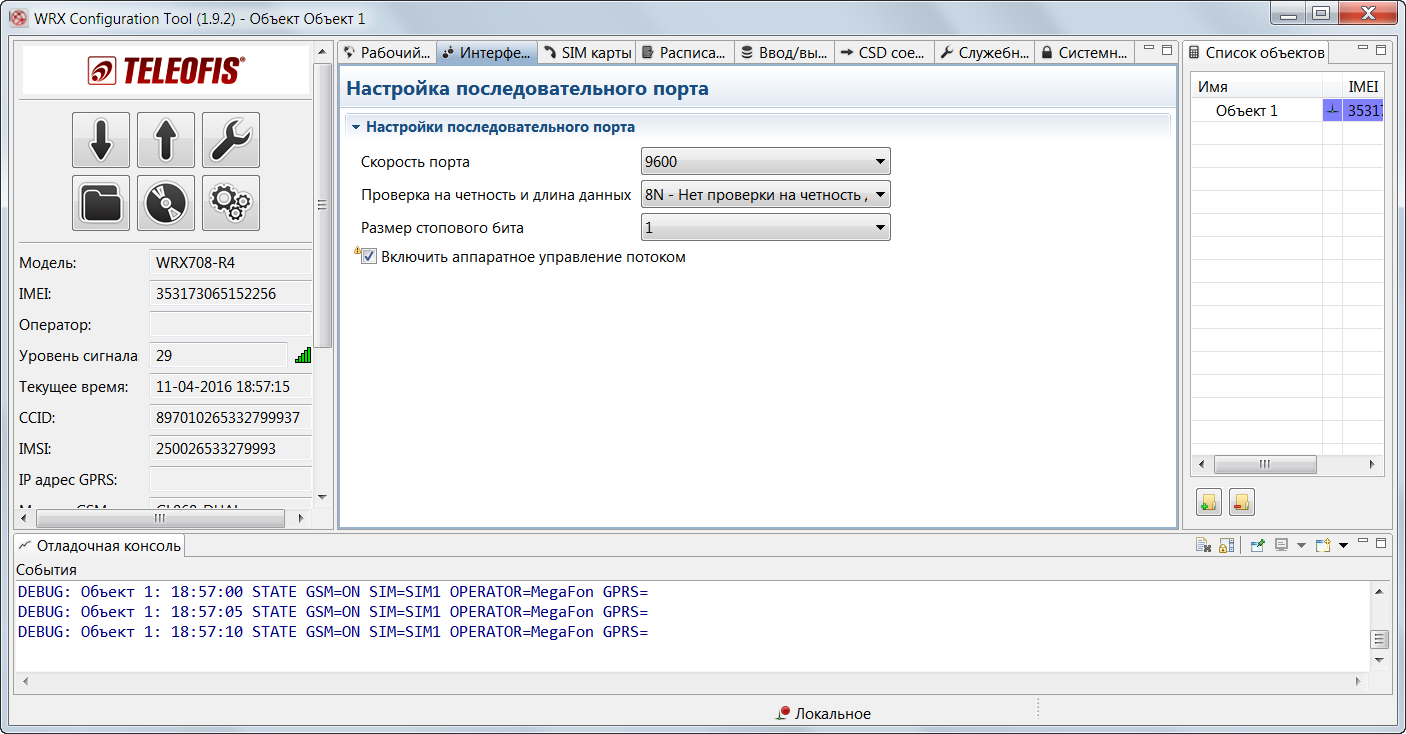Click the lock scroll icon in debug console toolbar
Screen dimensions: 1406x734
(1224, 546)
